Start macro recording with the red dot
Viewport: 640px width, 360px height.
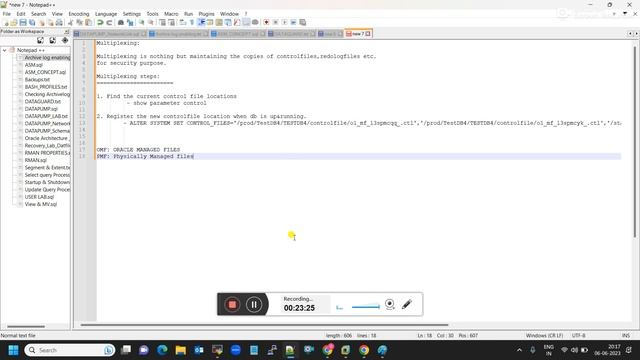coord(266,22)
